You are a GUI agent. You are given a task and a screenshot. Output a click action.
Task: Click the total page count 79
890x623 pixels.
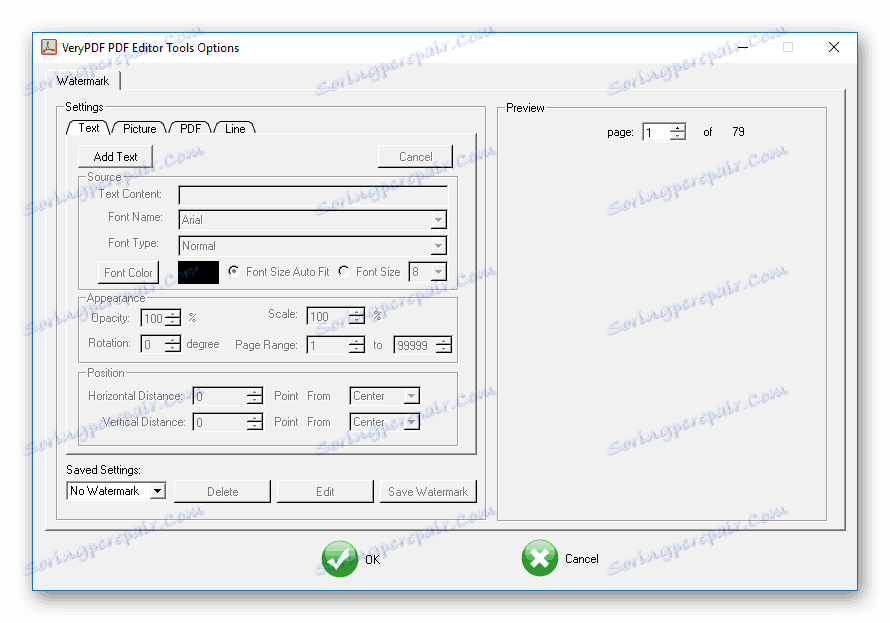738,132
